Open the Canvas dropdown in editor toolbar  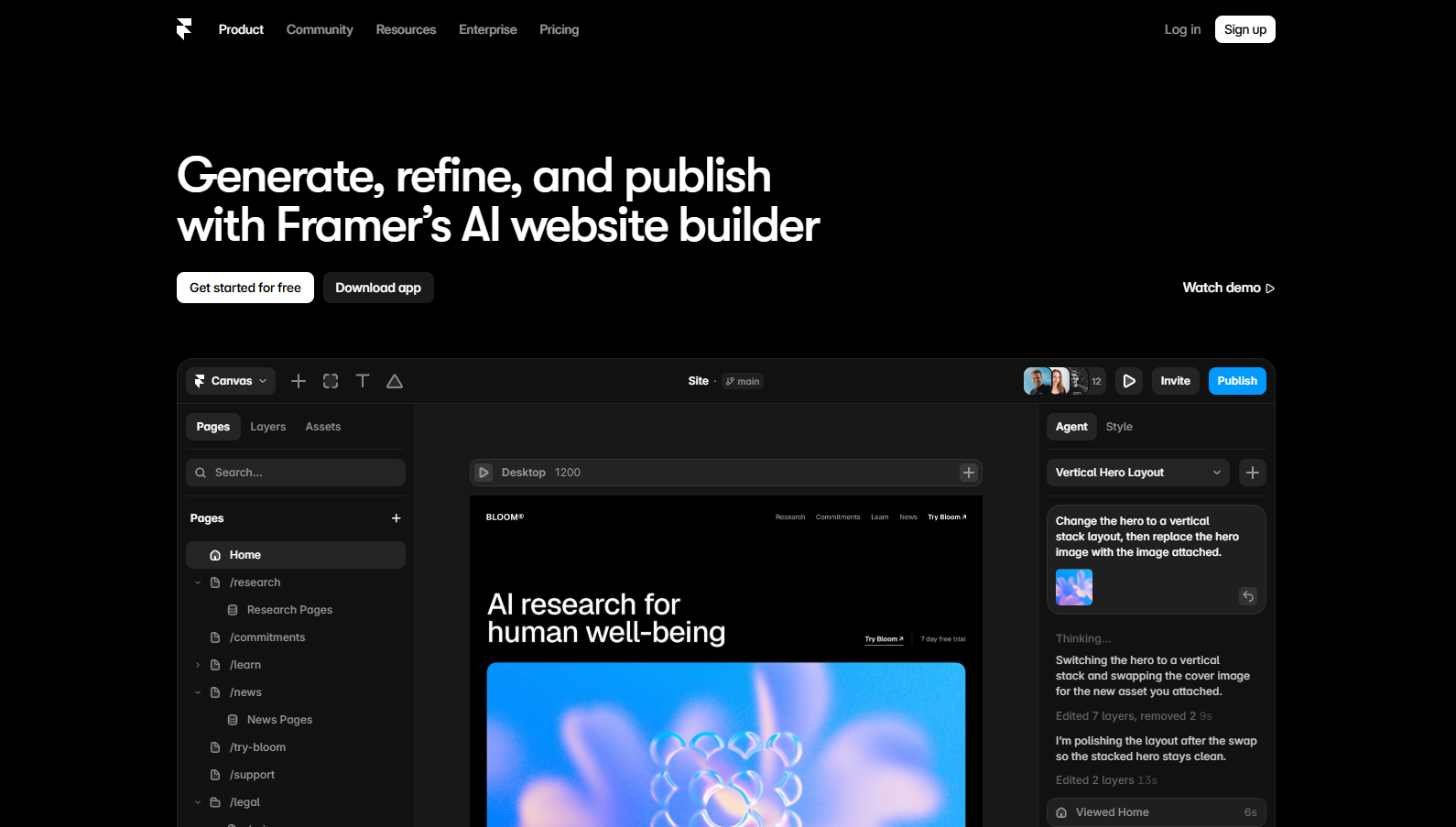[231, 381]
